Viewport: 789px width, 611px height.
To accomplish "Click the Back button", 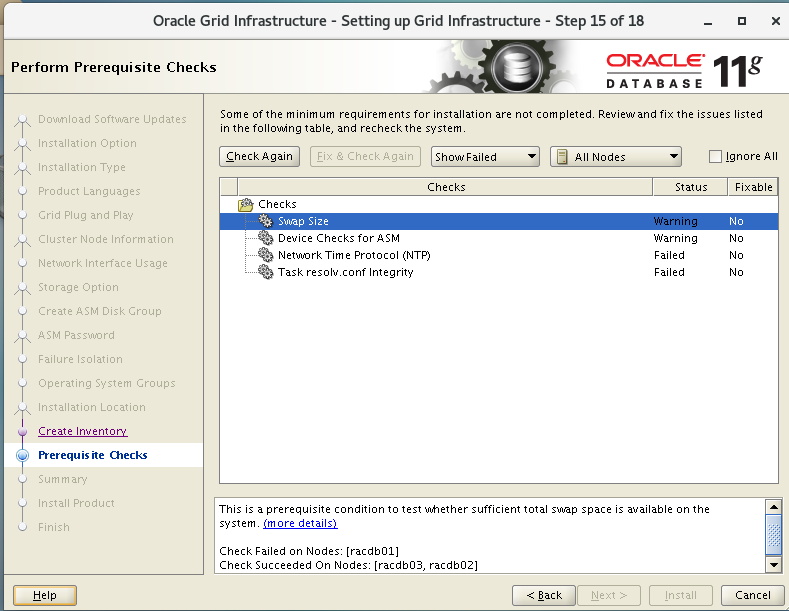I will [544, 595].
